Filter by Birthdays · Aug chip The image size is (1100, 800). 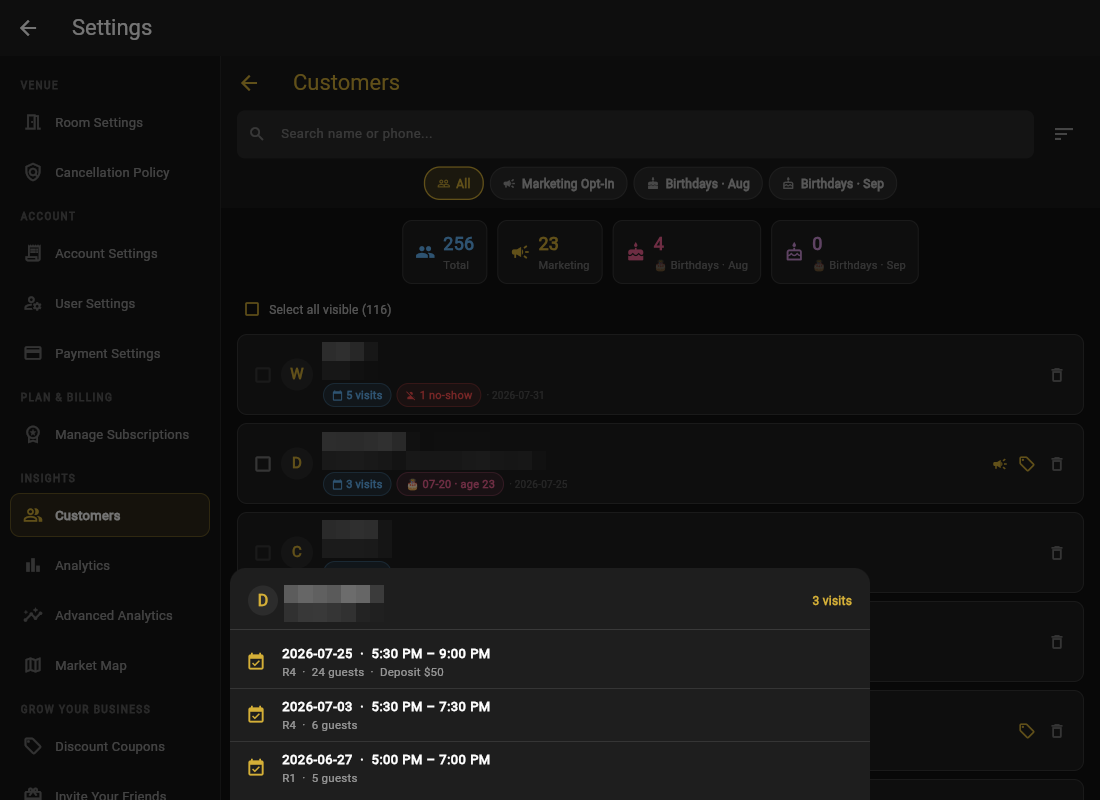698,184
